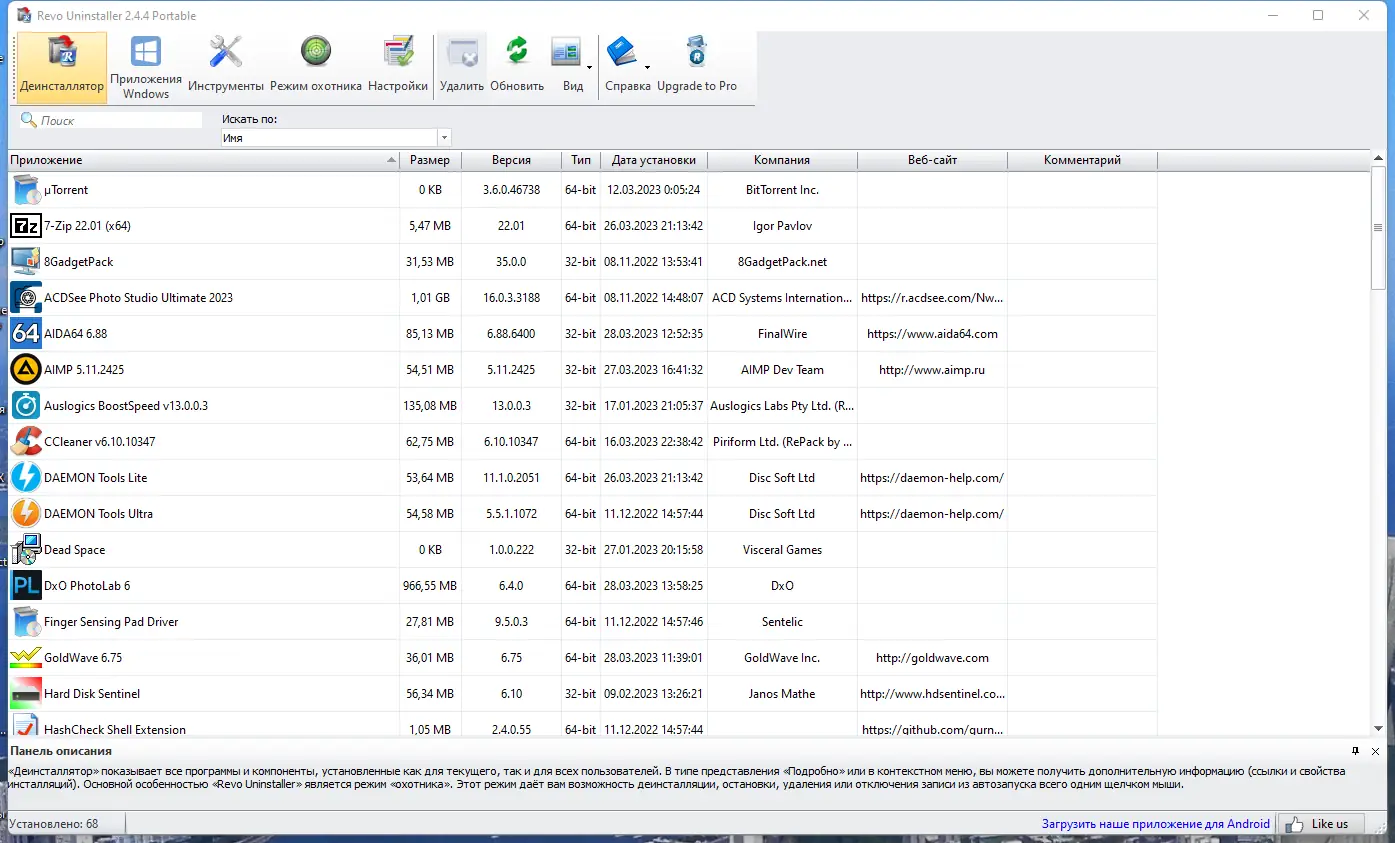The width and height of the screenshot is (1395, 843).
Task: Close the Панель описания panel
Action: click(x=1376, y=750)
